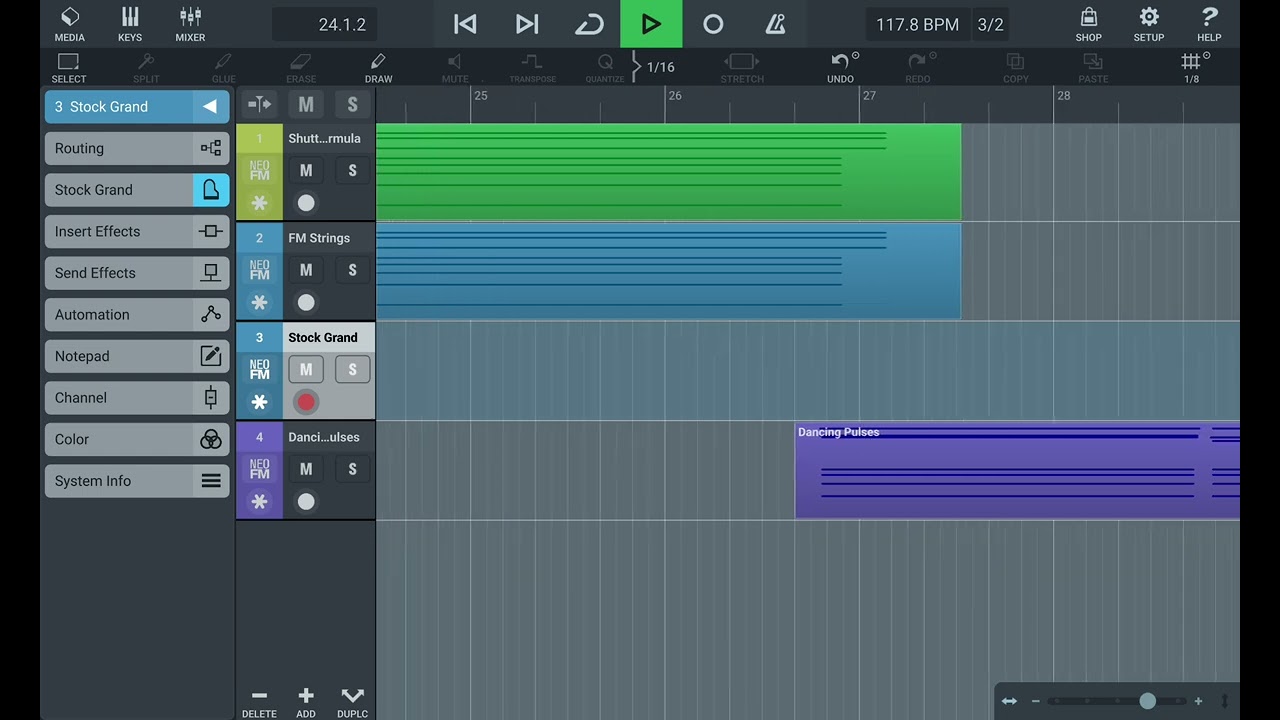Viewport: 1280px width, 720px height.
Task: Activate the Record button in transport
Action: [713, 24]
